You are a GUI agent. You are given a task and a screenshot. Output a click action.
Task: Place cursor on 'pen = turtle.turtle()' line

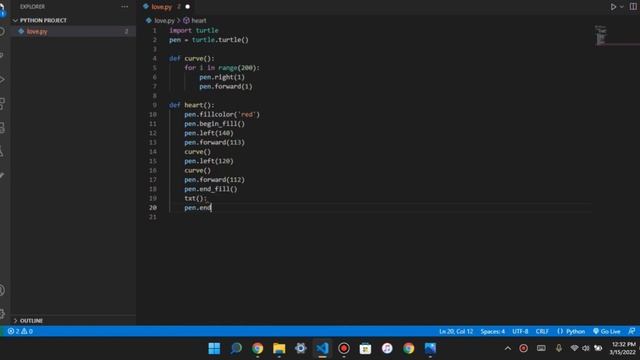(209, 40)
